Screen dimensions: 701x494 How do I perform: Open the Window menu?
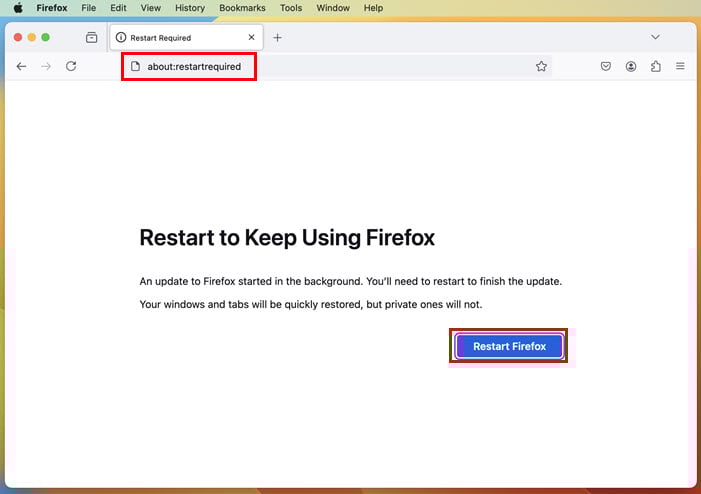(333, 8)
